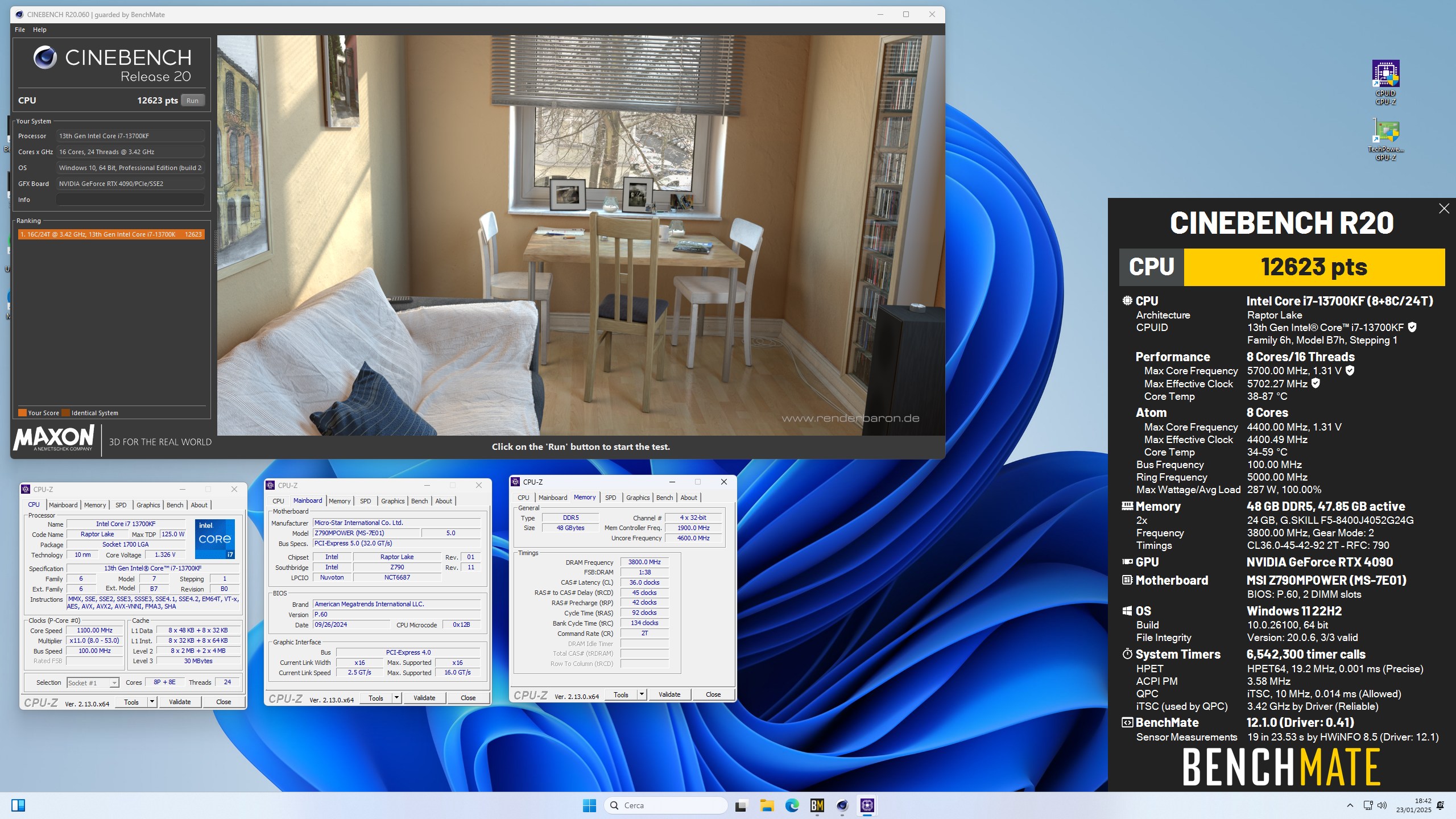This screenshot has width=1456, height=819.
Task: Click Validate in left CPU-Z window
Action: pyautogui.click(x=180, y=702)
